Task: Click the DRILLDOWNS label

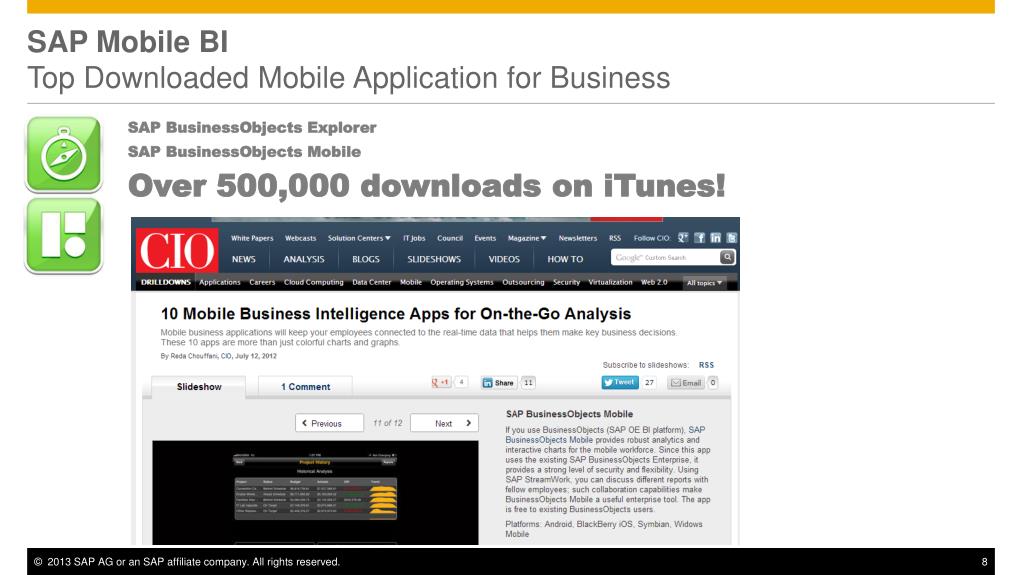Action: (x=166, y=283)
